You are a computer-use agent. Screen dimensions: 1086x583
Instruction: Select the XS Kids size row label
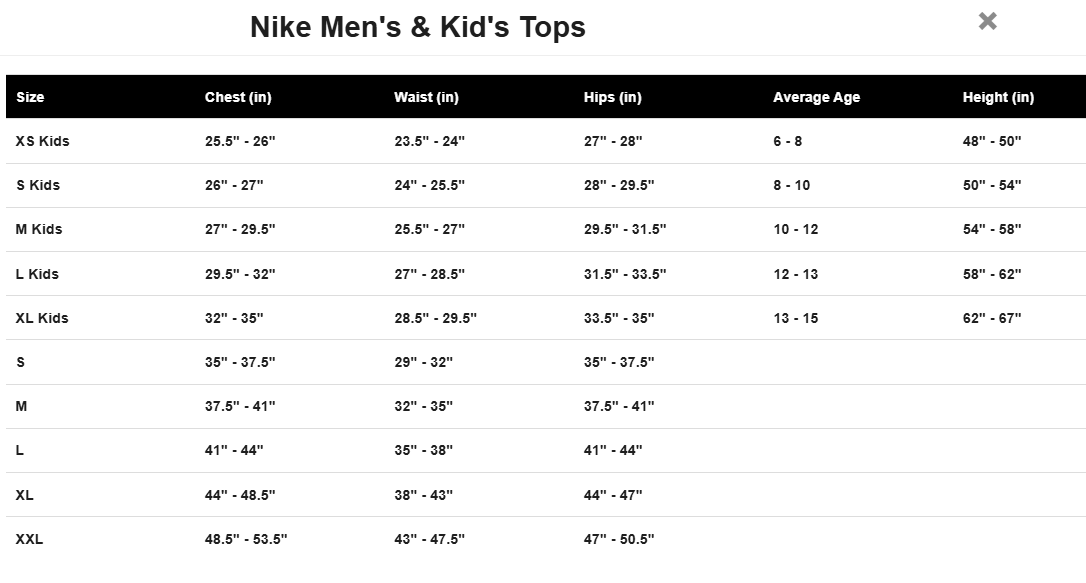[x=43, y=141]
